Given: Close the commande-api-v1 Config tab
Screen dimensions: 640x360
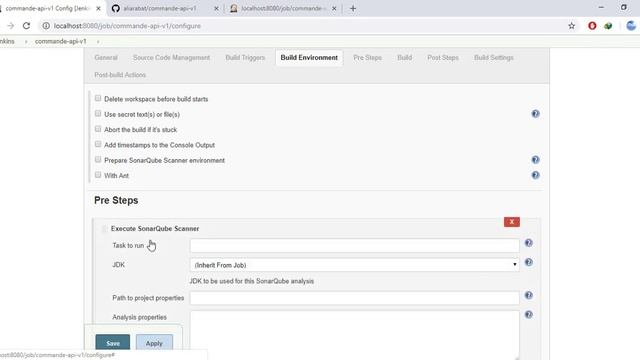Looking at the screenshot, I should click(98, 9).
